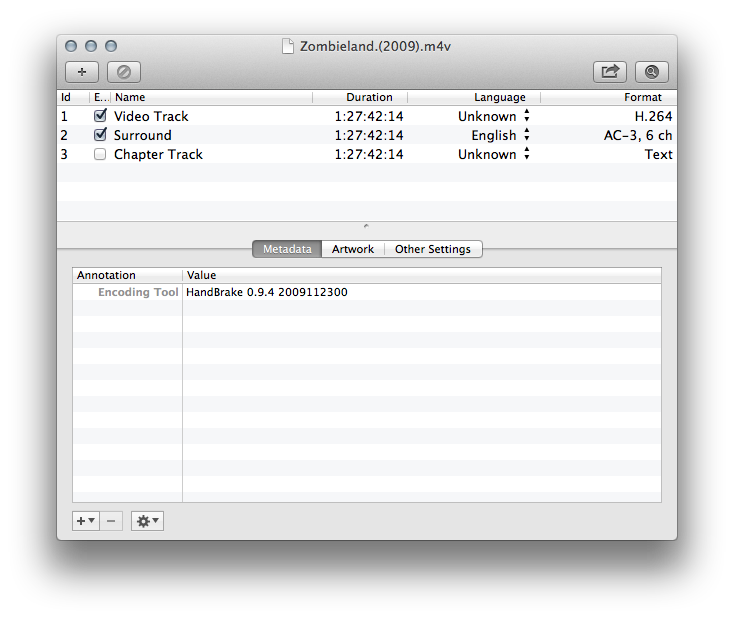Toggle the Video Track enabled checkbox

pyautogui.click(x=100, y=116)
